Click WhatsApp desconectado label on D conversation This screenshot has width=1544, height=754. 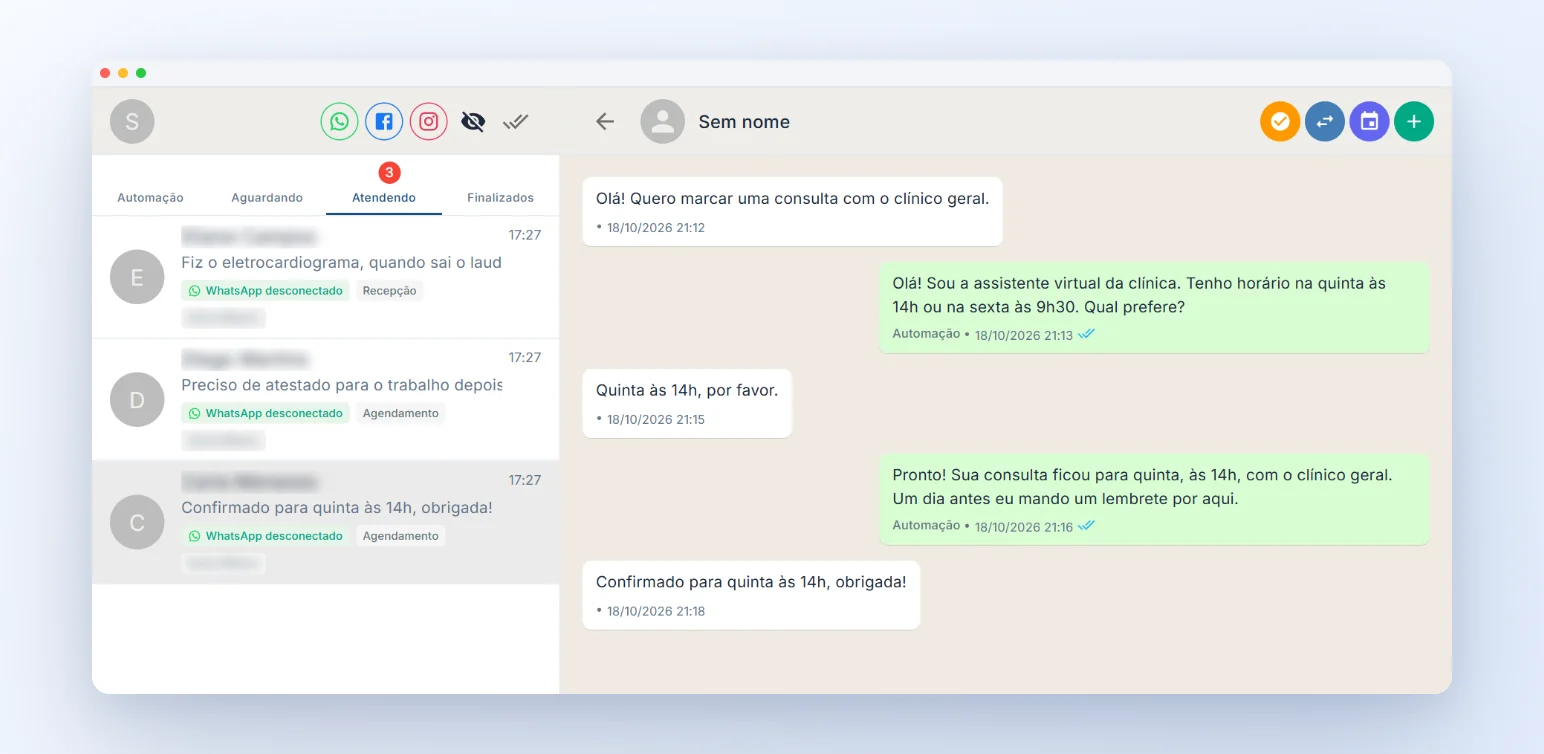click(x=265, y=413)
